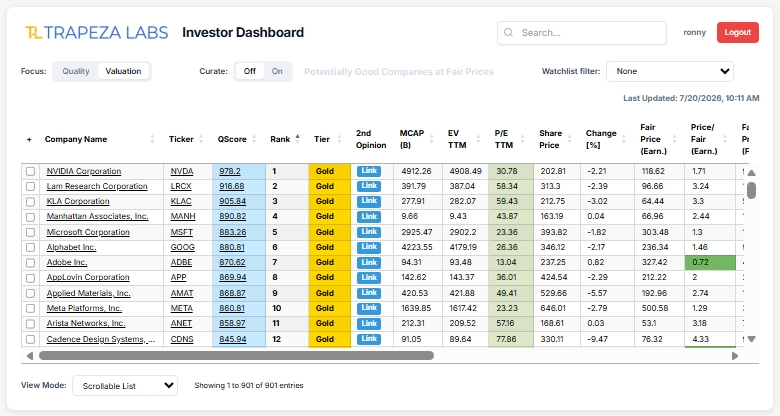Image resolution: width=780 pixels, height=416 pixels.
Task: Click Meta share price 646.01
Action: 553,309
